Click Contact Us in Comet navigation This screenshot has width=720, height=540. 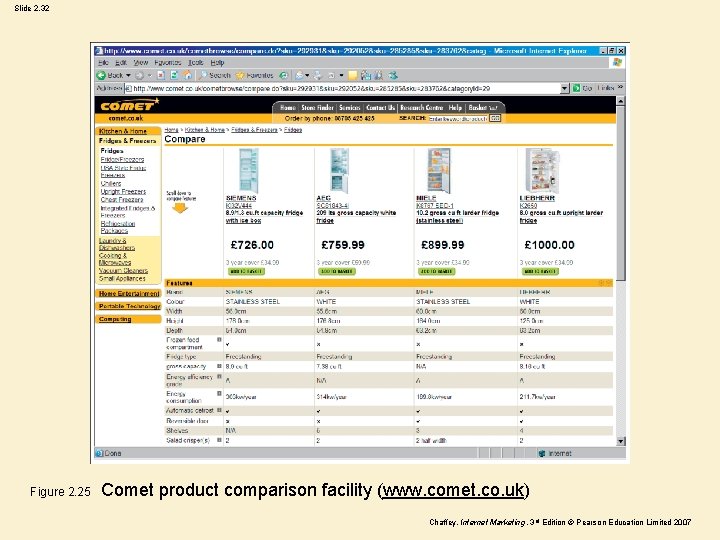380,107
